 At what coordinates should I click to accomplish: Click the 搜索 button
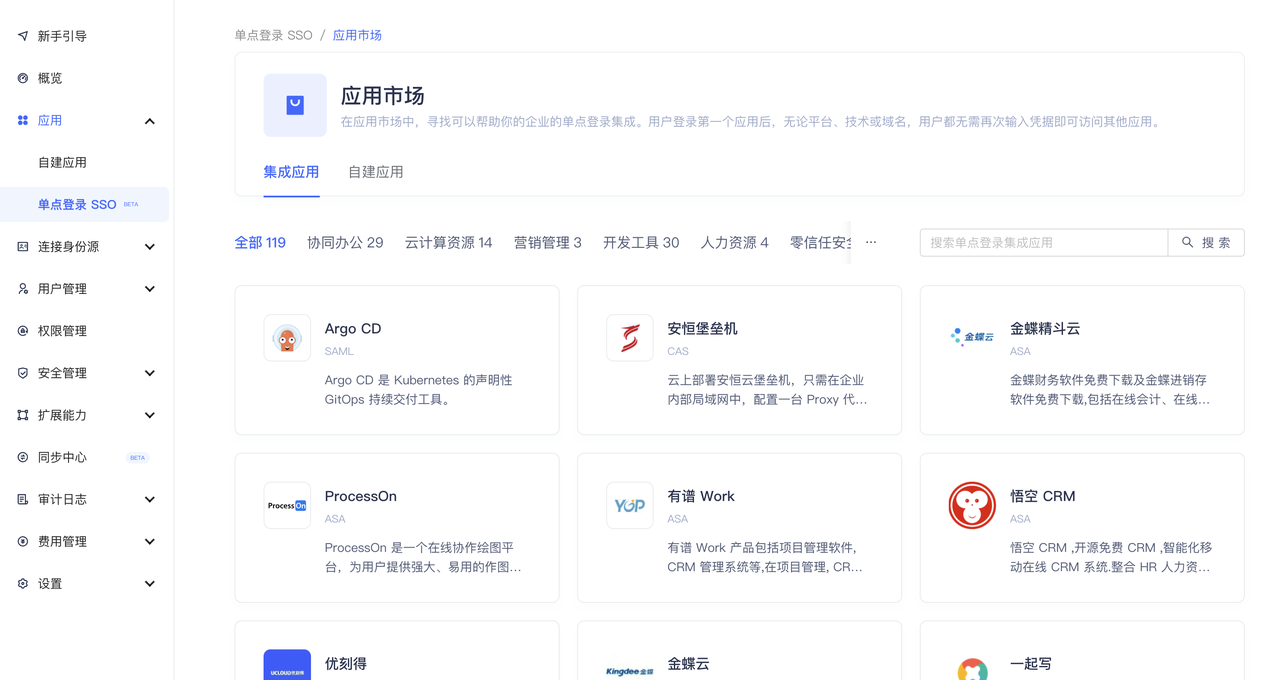[1206, 242]
